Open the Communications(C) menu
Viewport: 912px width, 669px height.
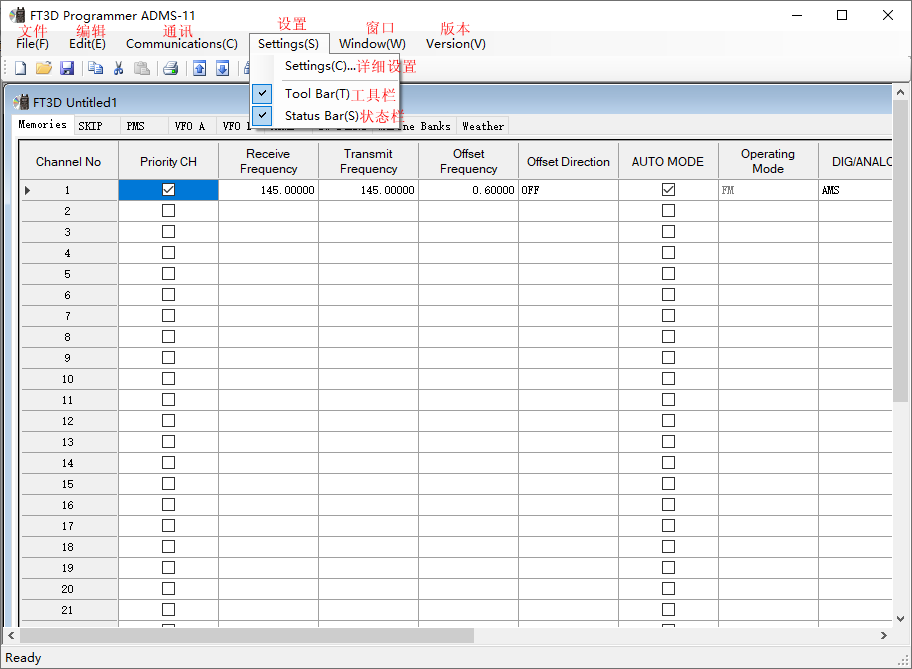click(x=181, y=44)
